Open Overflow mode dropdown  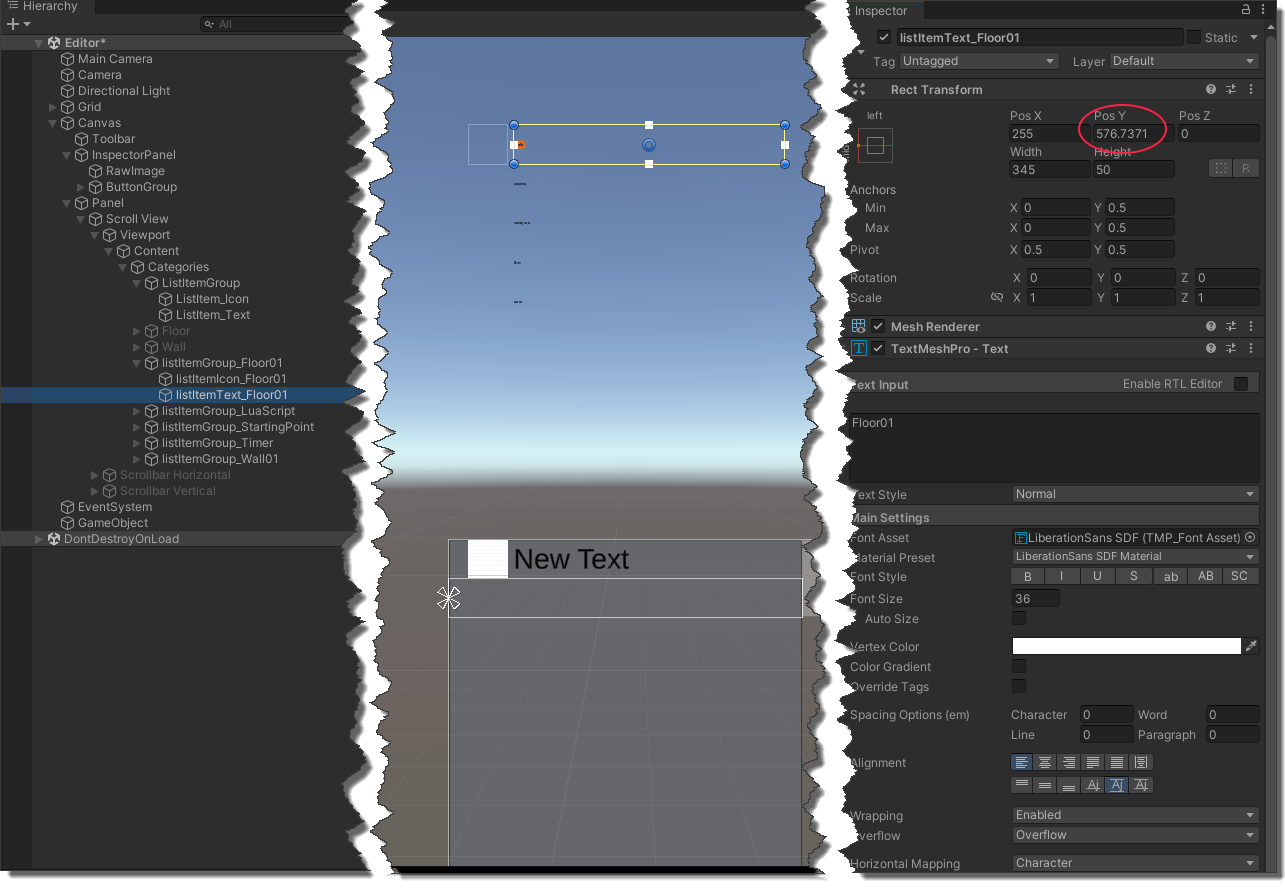[x=1135, y=835]
